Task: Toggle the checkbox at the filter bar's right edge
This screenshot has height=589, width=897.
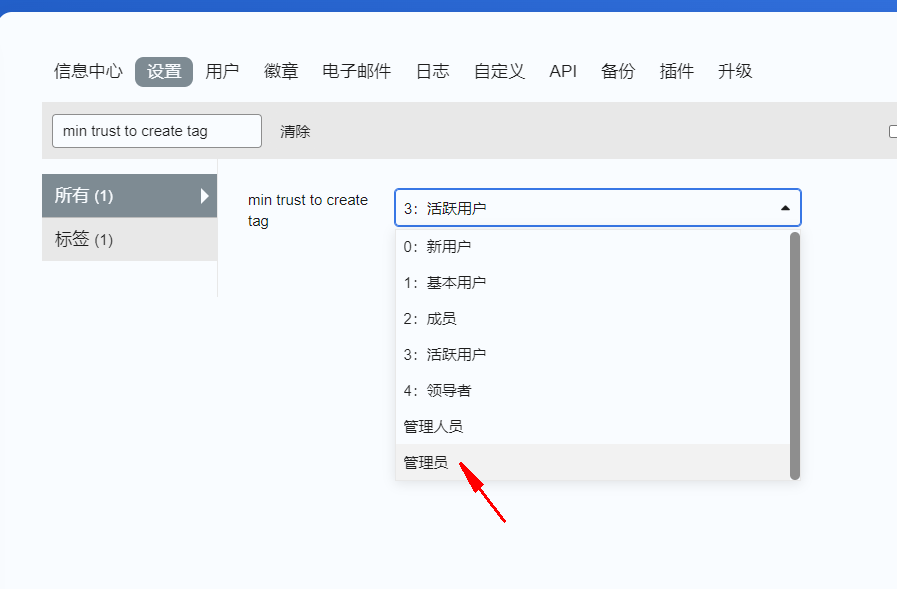Action: pos(893,132)
